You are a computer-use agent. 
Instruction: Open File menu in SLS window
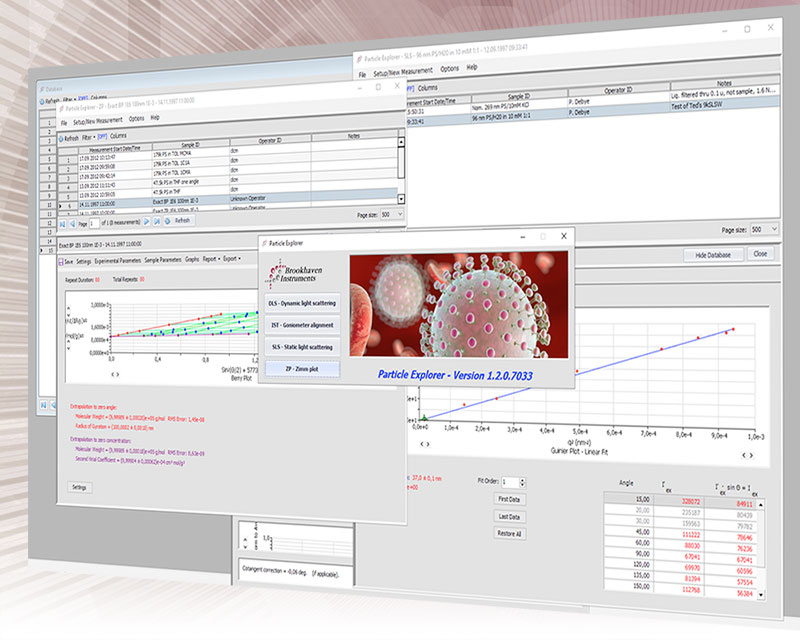[x=362, y=75]
